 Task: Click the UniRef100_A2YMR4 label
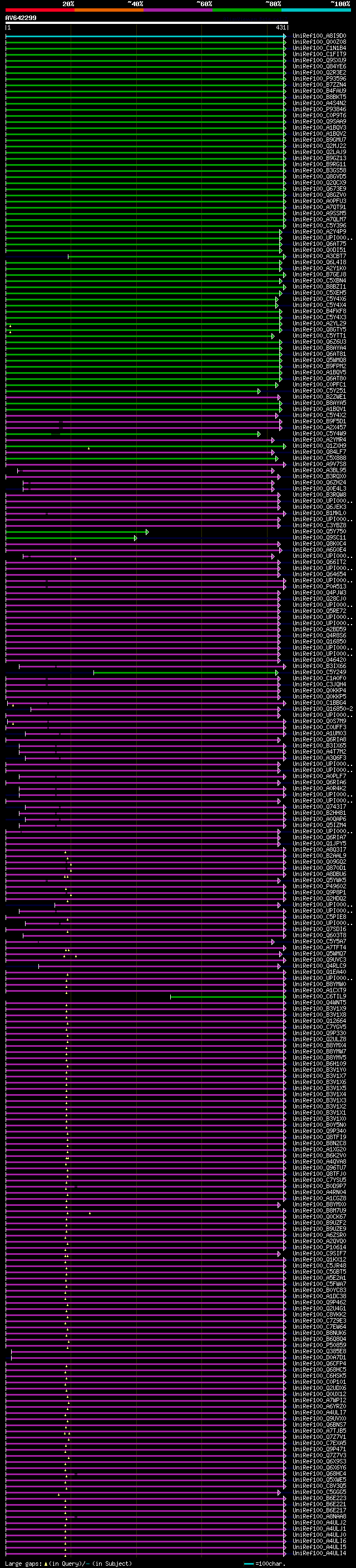[319, 440]
